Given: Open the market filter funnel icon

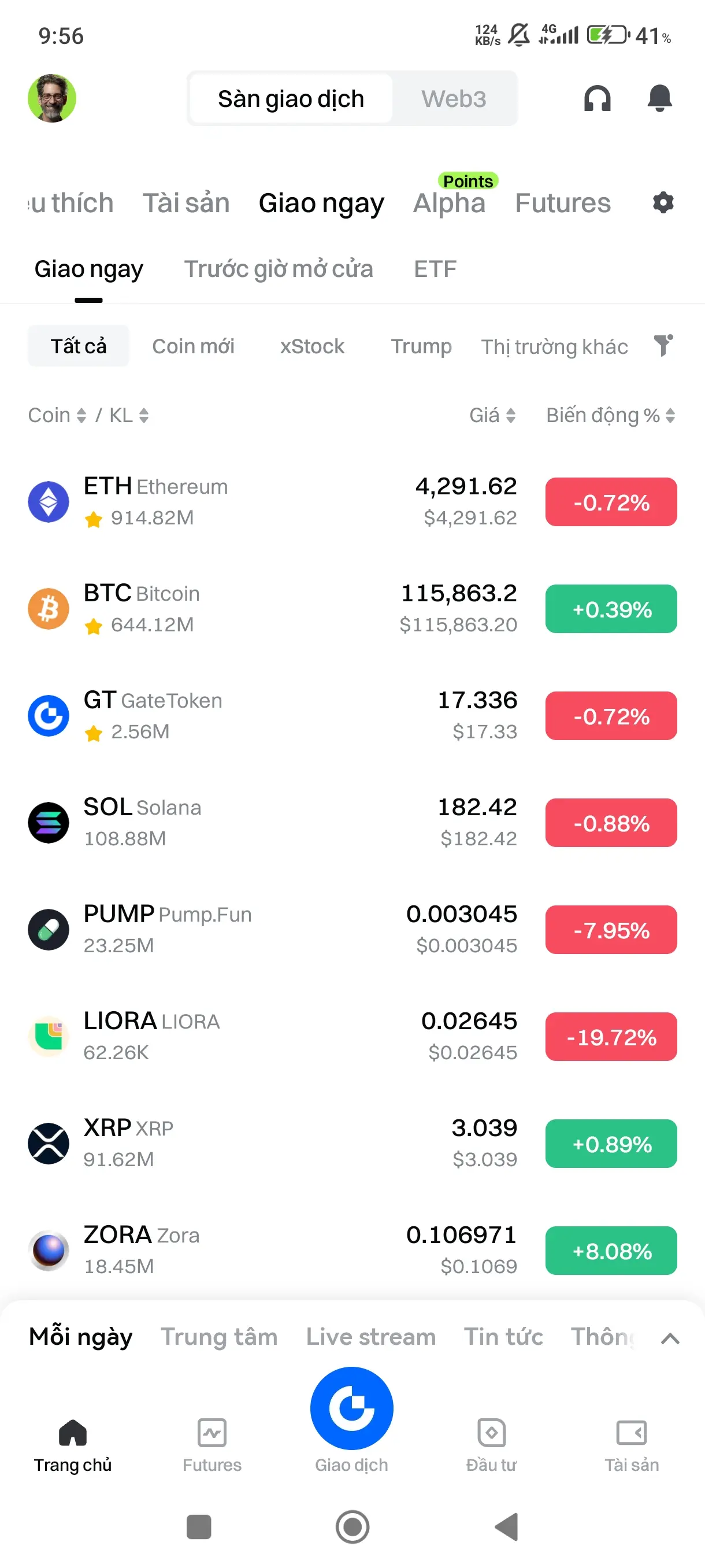Looking at the screenshot, I should pyautogui.click(x=663, y=345).
